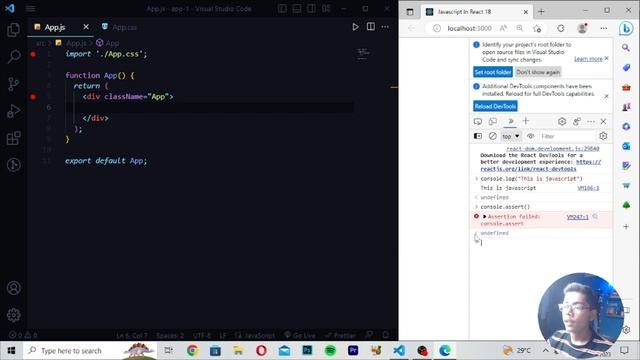
Task: Click the console Filter input field
Action: click(x=567, y=136)
